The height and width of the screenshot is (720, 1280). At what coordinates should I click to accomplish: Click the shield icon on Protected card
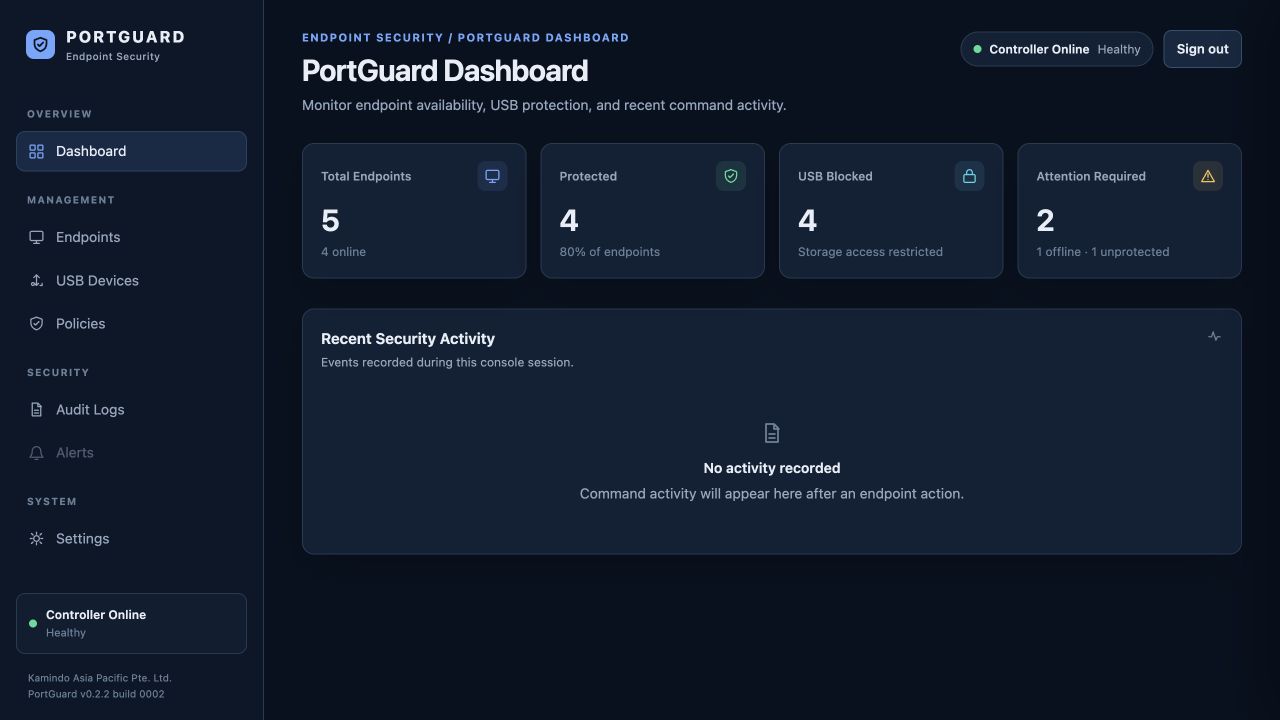click(731, 176)
